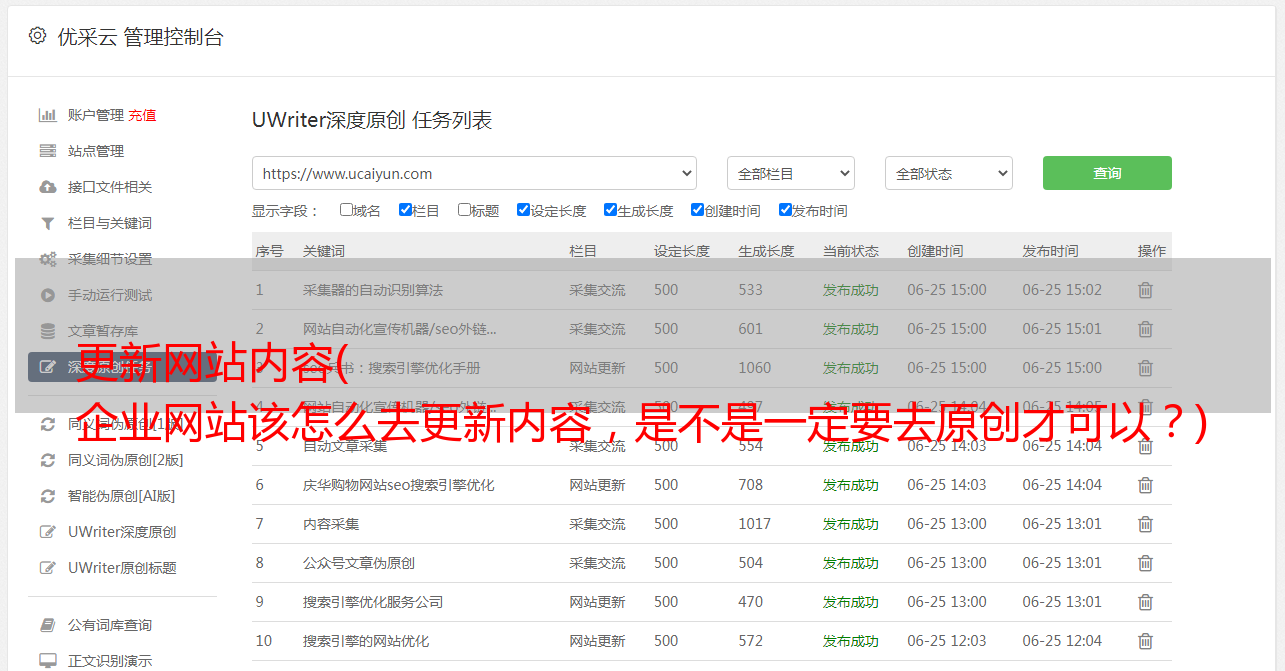
Task: Toggle the 创建时间 display field checkbox
Action: pos(697,210)
